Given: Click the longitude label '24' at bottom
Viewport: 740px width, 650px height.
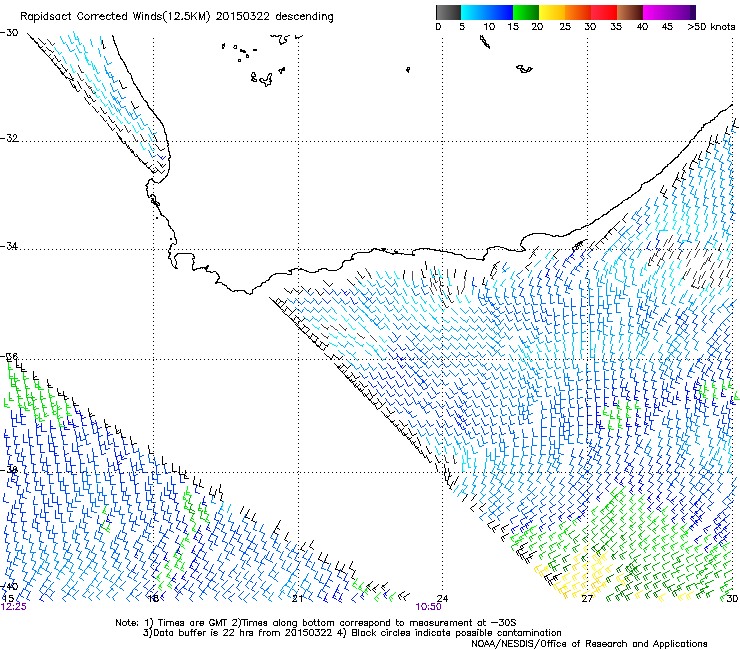Looking at the screenshot, I should [442, 599].
